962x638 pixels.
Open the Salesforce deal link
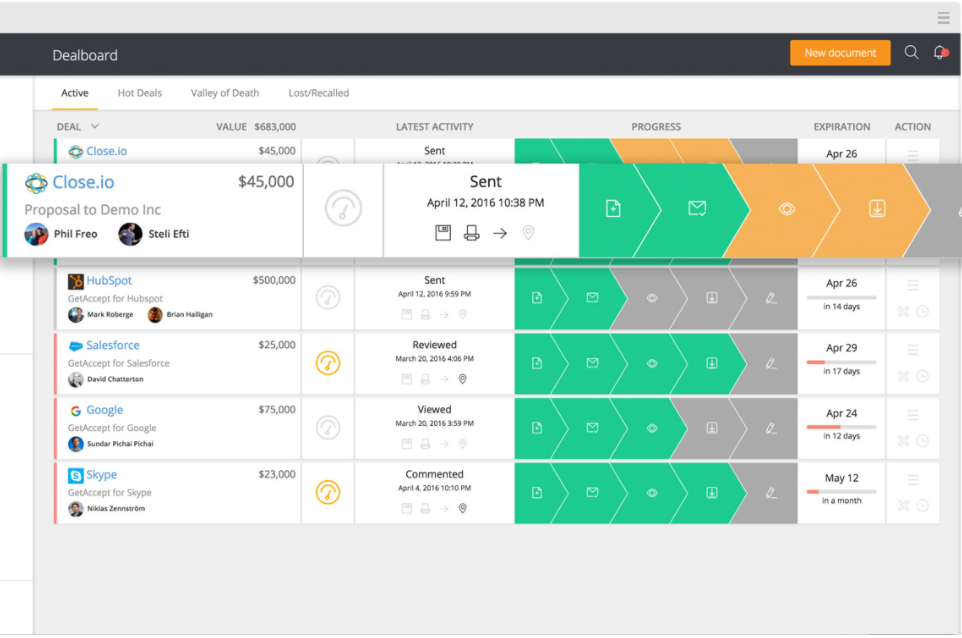112,345
